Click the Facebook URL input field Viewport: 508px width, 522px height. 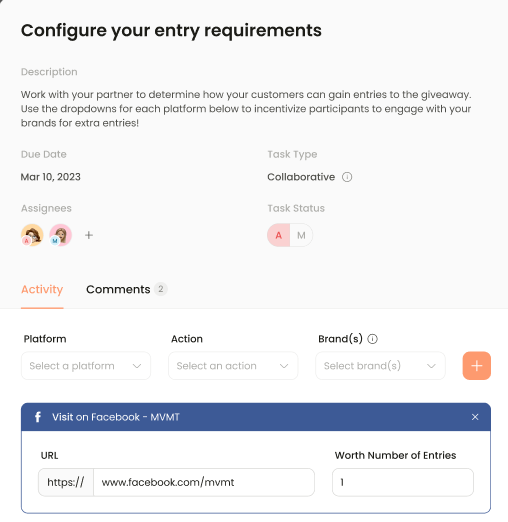tap(204, 482)
